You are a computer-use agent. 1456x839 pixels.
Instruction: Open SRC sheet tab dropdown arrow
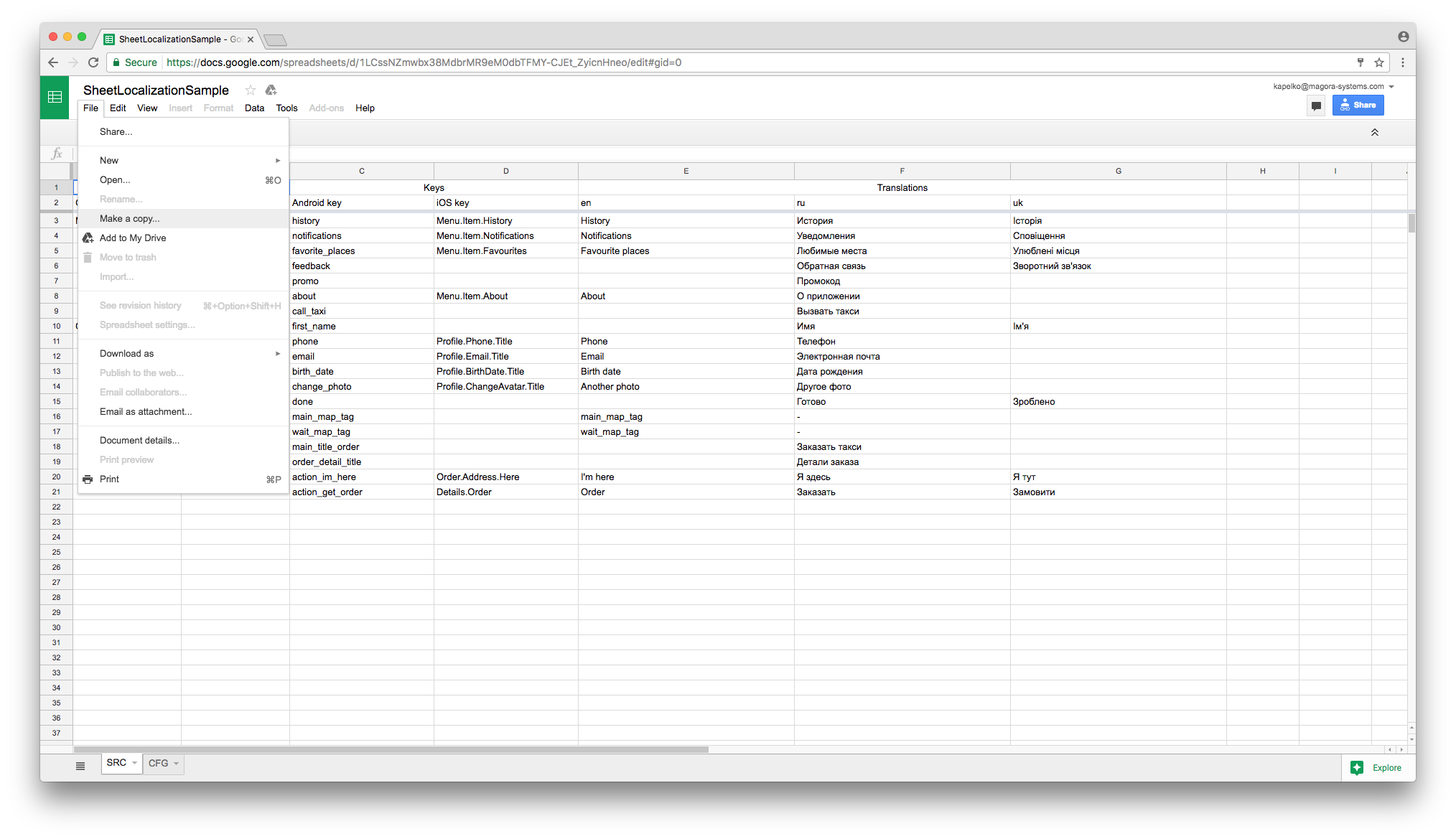coord(134,763)
